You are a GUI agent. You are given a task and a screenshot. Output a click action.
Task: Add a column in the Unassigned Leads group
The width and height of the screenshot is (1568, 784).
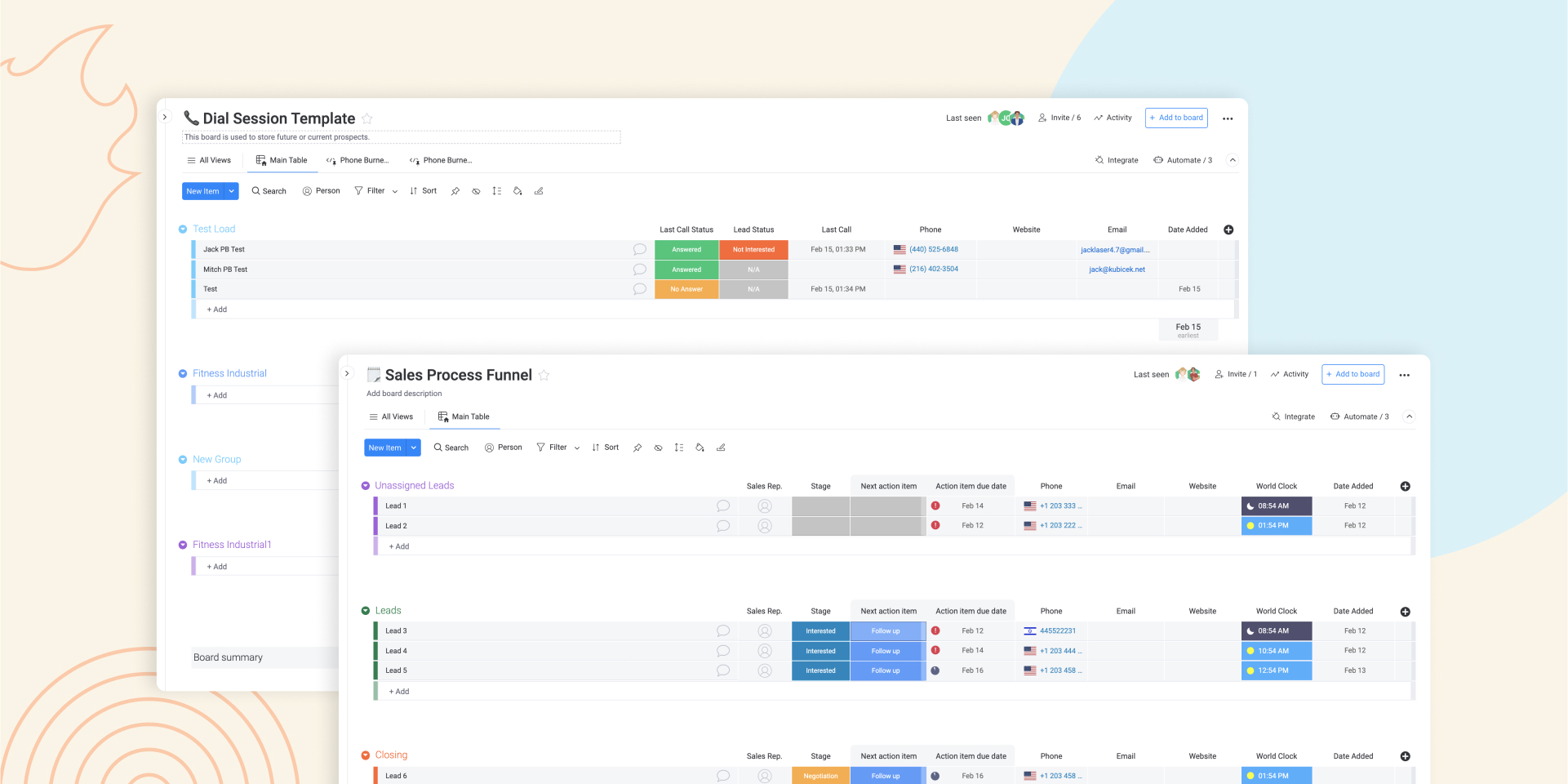(1406, 486)
